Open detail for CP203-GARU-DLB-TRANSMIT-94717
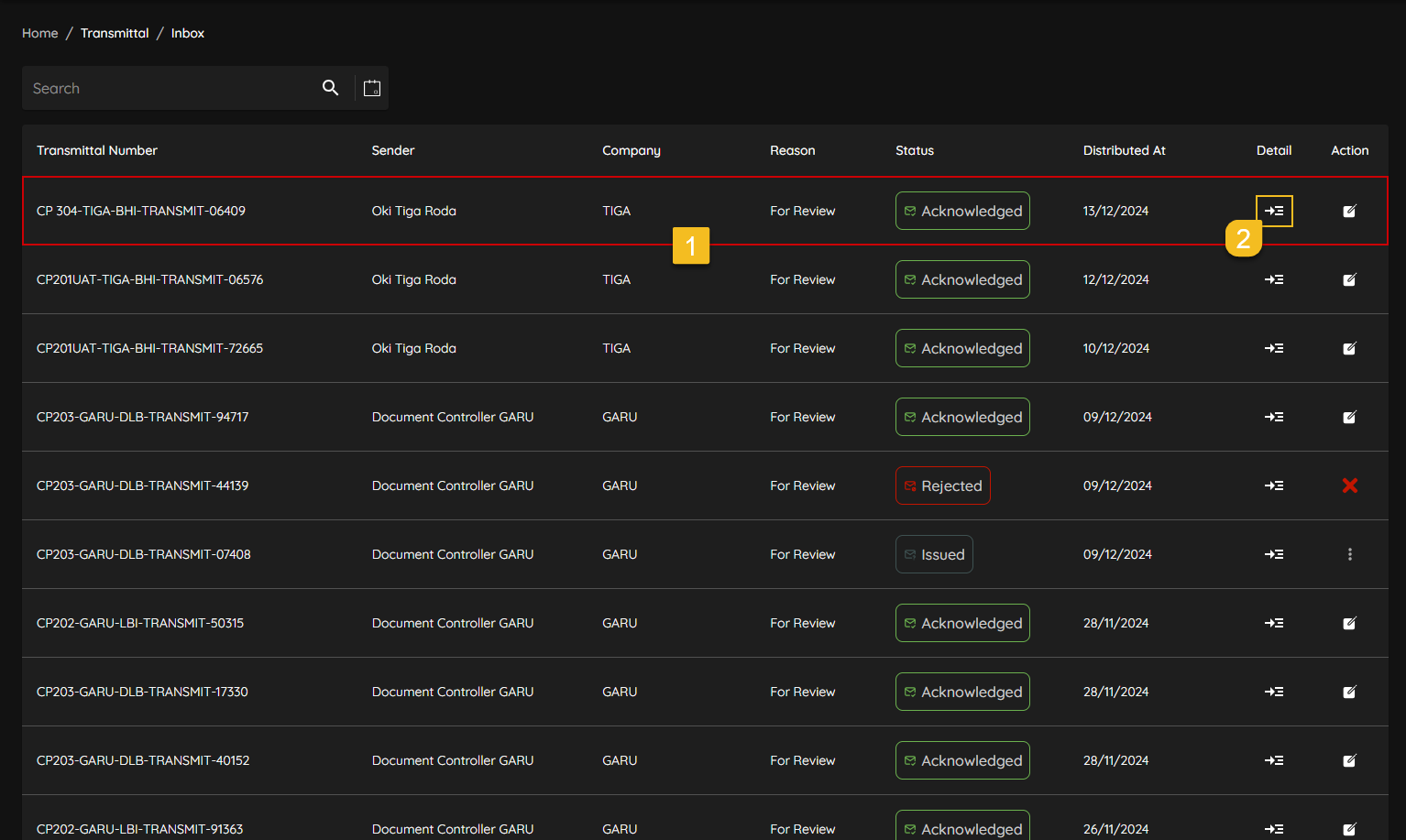Screen dimensions: 1406x840 coord(1274,417)
